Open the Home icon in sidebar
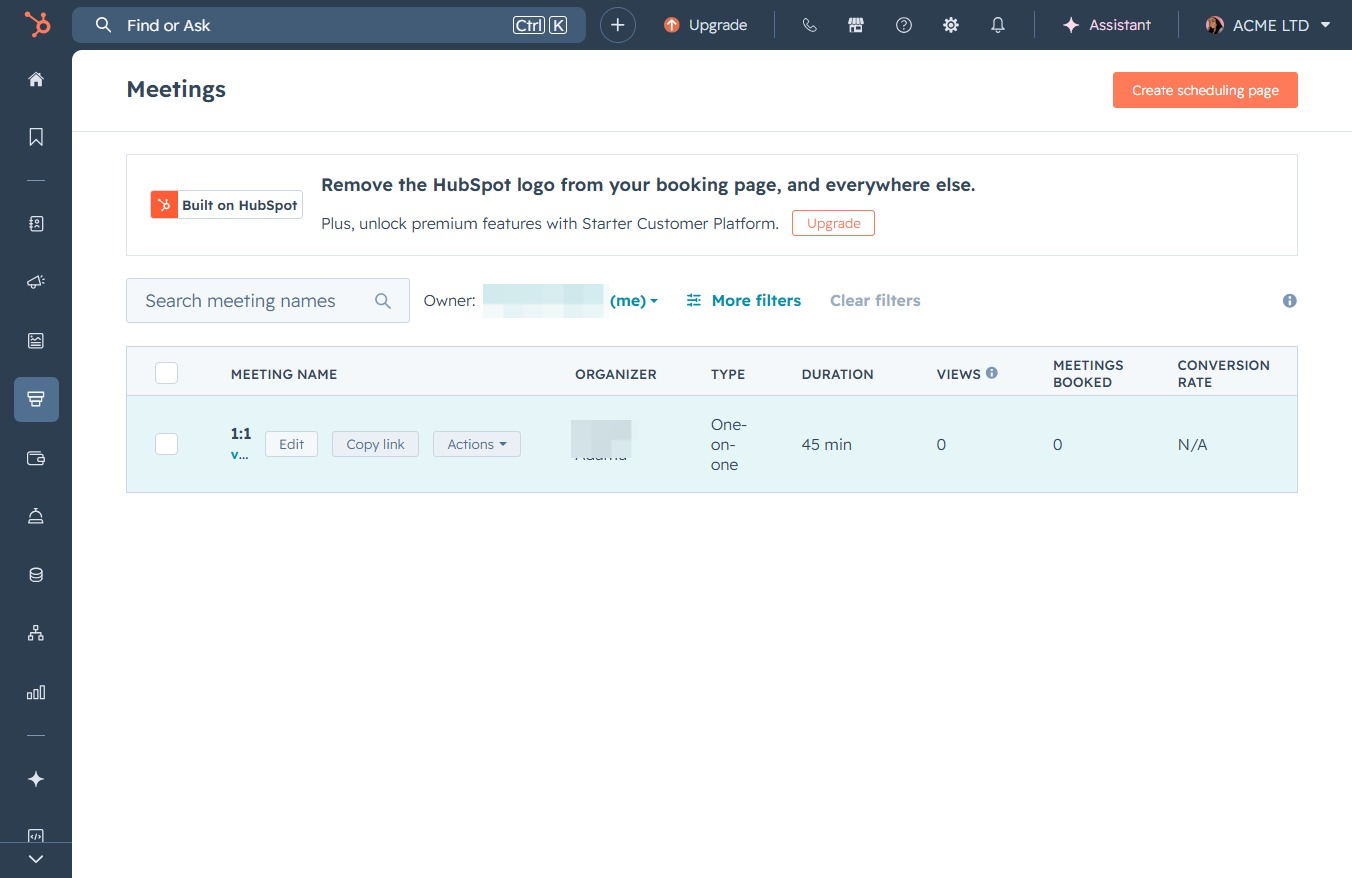Image resolution: width=1352 pixels, height=878 pixels. click(x=36, y=79)
